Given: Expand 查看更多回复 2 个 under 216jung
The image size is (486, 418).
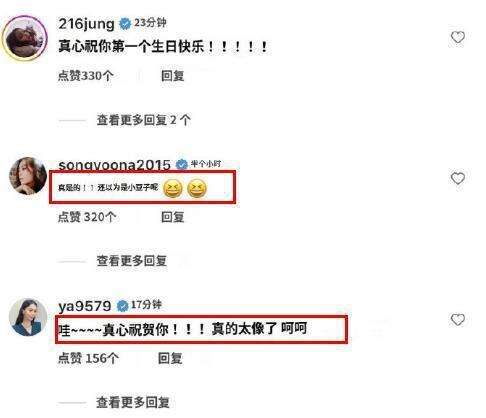Looking at the screenshot, I should point(144,120).
